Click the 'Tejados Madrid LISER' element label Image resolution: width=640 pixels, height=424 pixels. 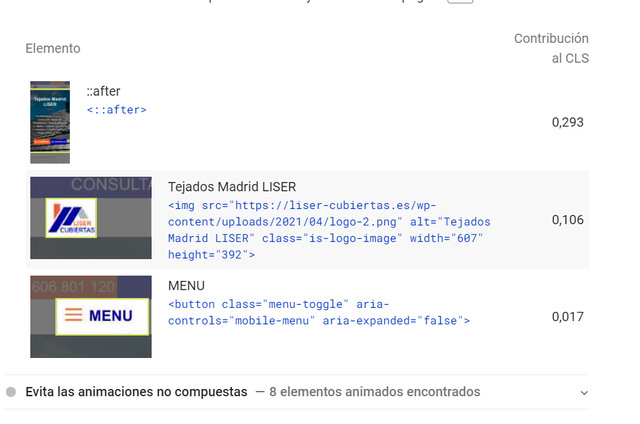click(232, 187)
